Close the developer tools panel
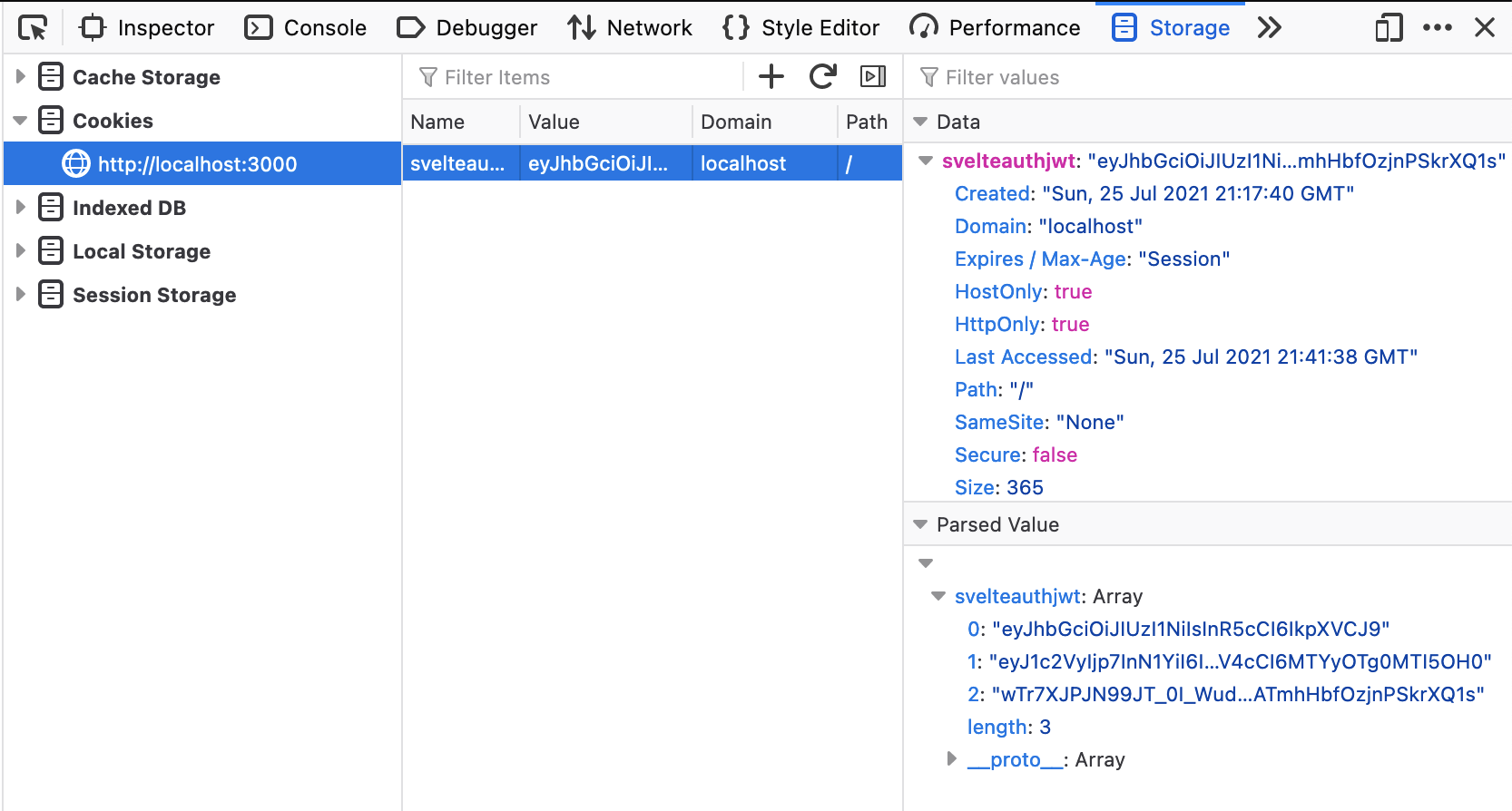This screenshot has height=811, width=1512. 1485,28
